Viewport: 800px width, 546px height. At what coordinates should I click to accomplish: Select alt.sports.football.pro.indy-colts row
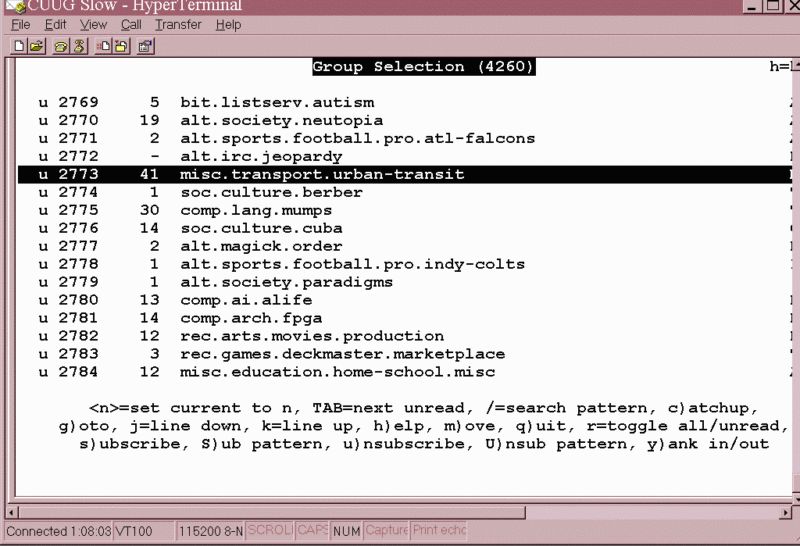[x=404, y=264]
